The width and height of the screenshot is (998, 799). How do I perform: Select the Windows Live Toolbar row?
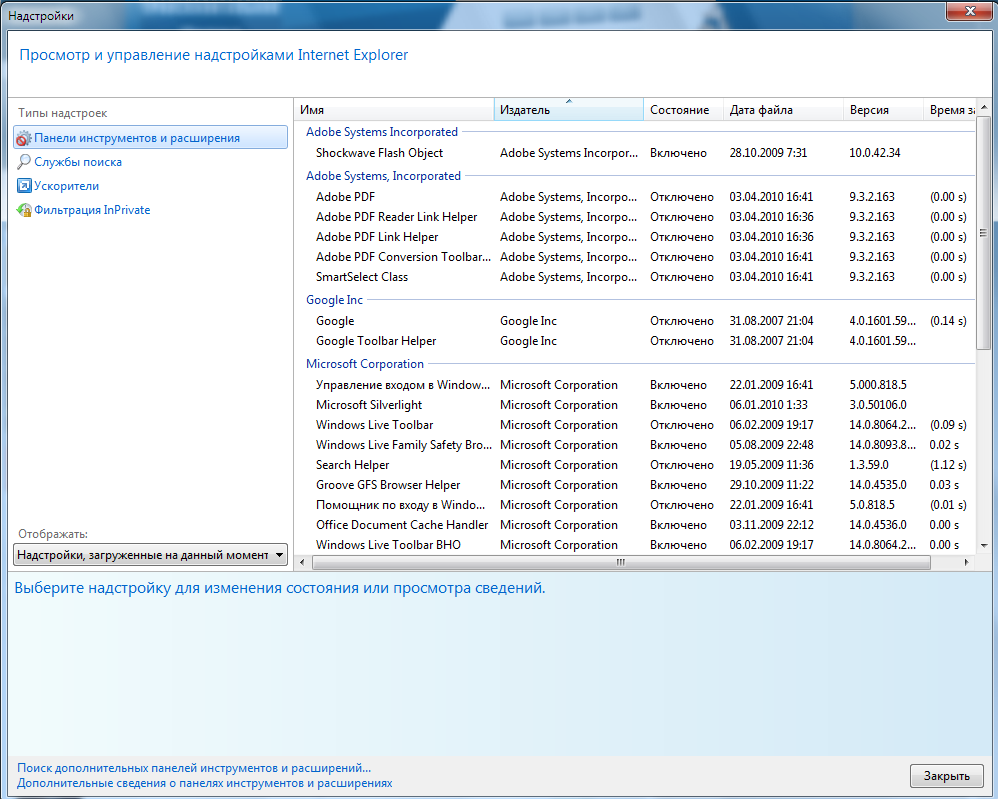coord(635,425)
